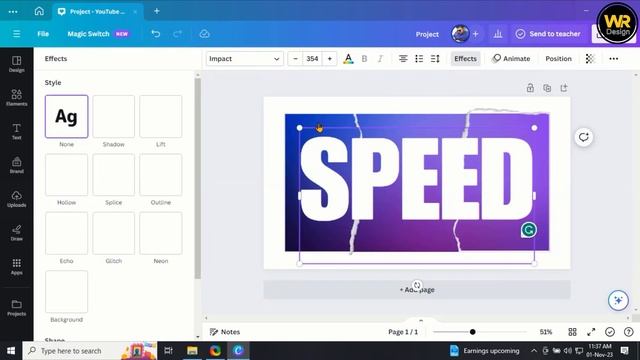The height and width of the screenshot is (360, 640).
Task: Select the Draw tool
Action: tap(16, 233)
